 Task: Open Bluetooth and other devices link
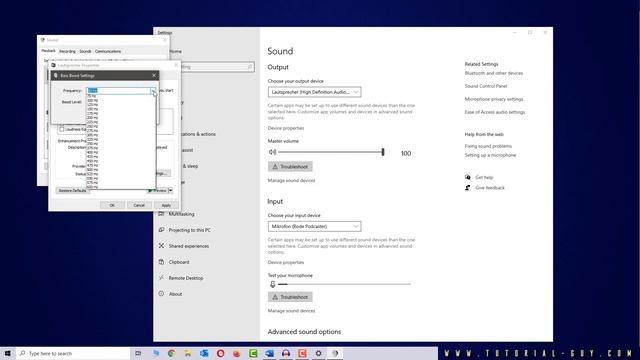coord(493,73)
